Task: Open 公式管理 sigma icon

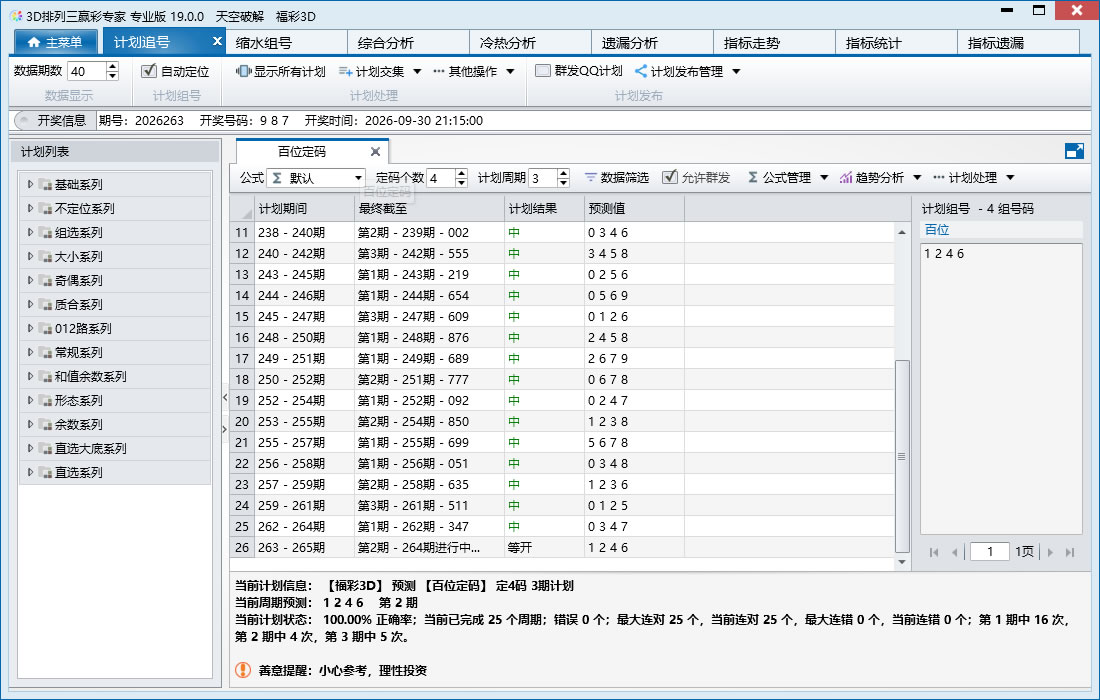Action: tap(753, 177)
